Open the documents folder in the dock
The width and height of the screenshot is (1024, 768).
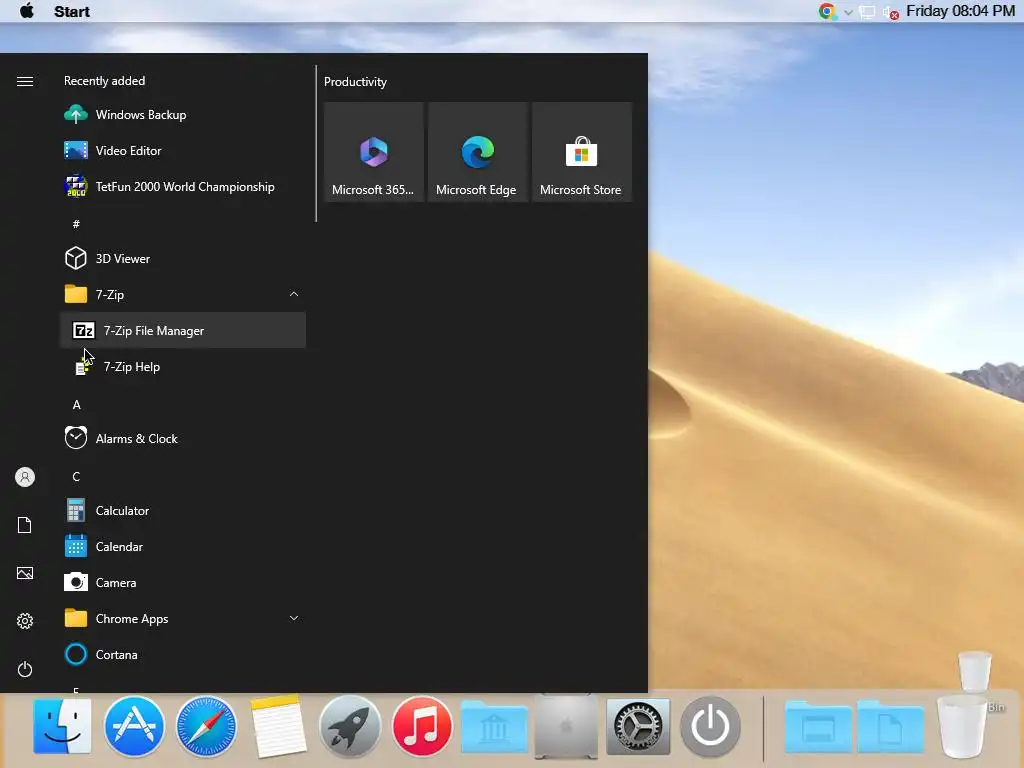coord(890,727)
